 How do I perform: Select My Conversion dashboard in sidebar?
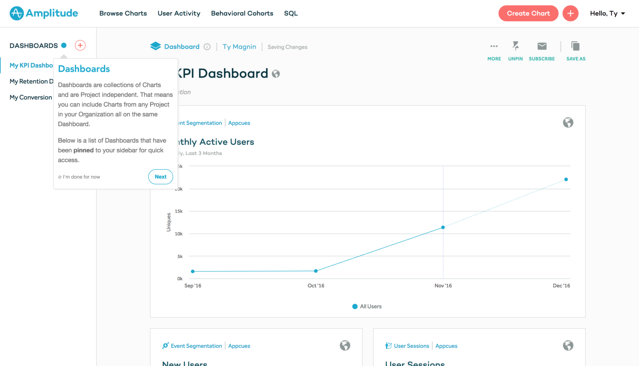(31, 97)
